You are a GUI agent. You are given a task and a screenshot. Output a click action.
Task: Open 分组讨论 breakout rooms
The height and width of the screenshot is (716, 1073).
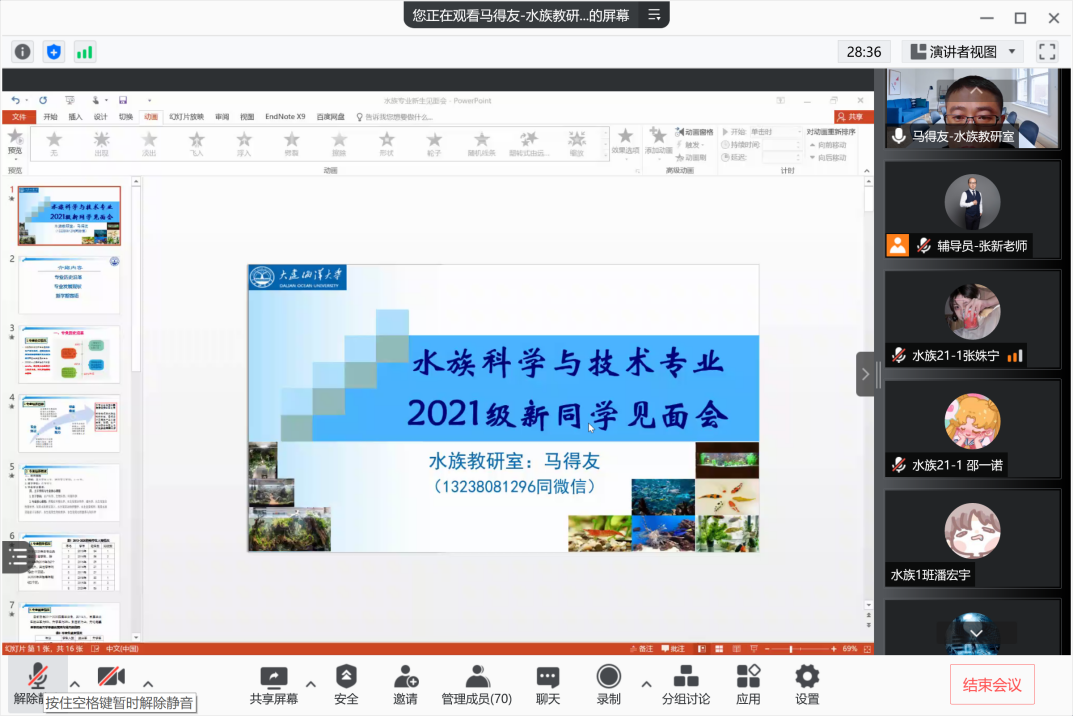tap(686, 684)
